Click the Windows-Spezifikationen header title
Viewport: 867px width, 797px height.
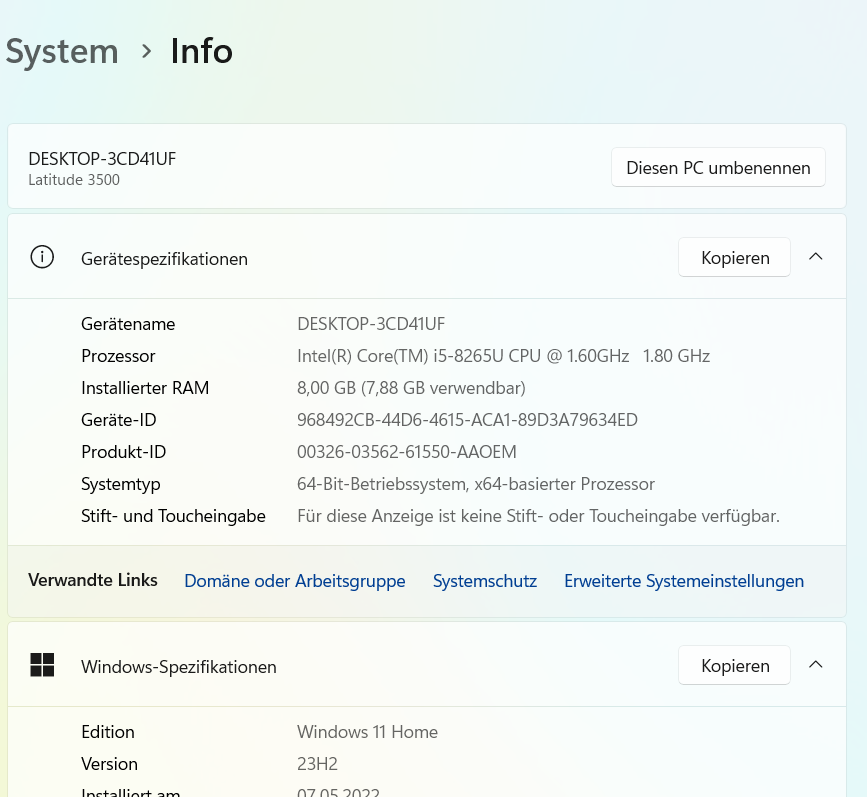pyautogui.click(x=179, y=666)
